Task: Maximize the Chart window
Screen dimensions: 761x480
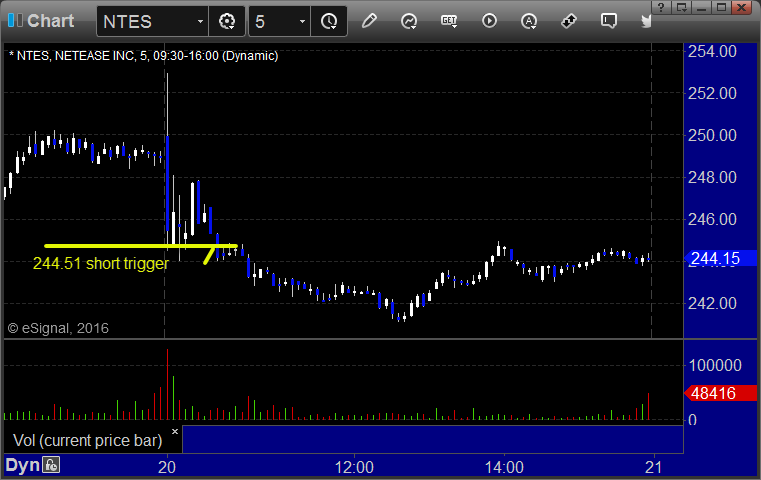Action: pyautogui.click(x=721, y=7)
